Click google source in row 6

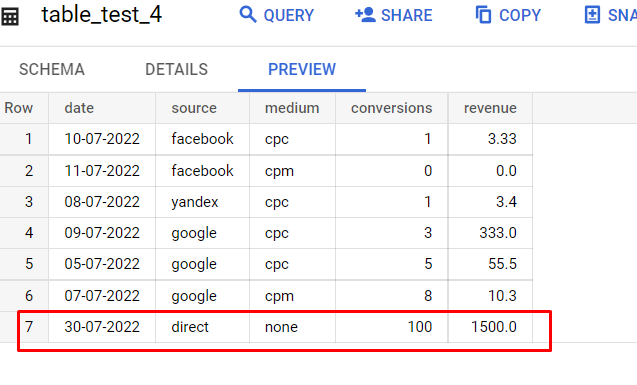(x=194, y=296)
